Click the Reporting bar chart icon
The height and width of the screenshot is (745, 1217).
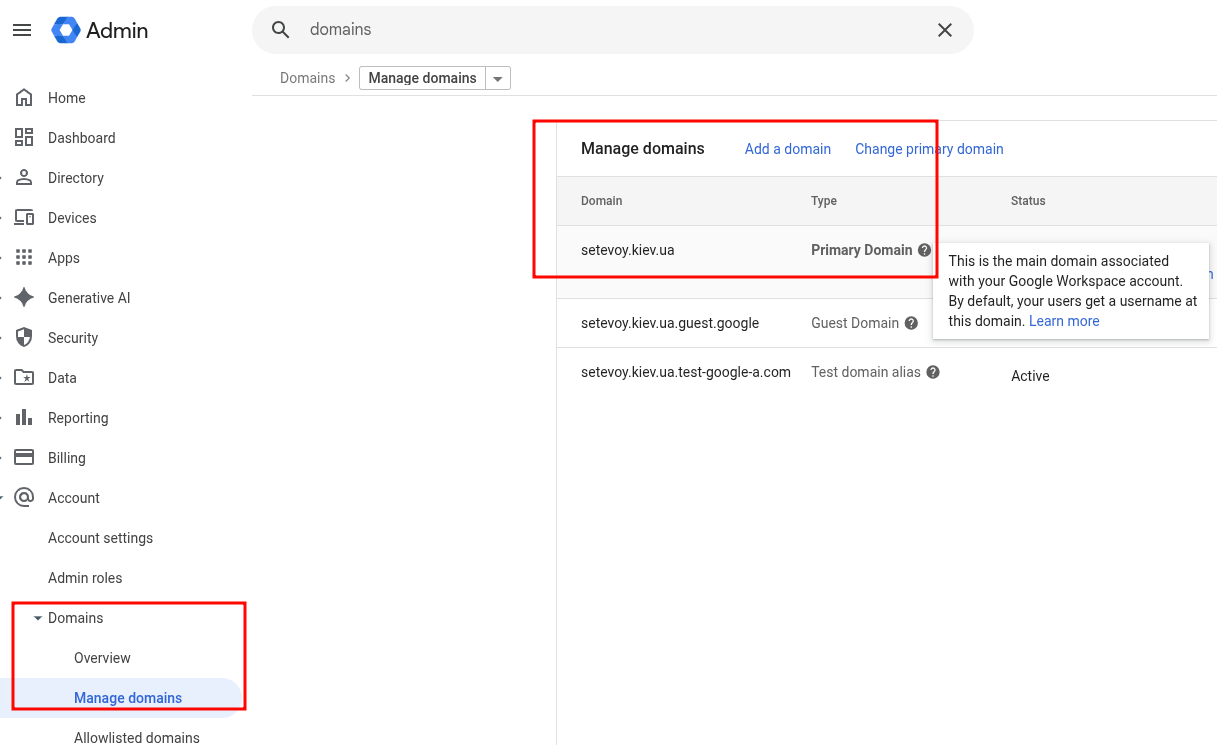(x=24, y=418)
